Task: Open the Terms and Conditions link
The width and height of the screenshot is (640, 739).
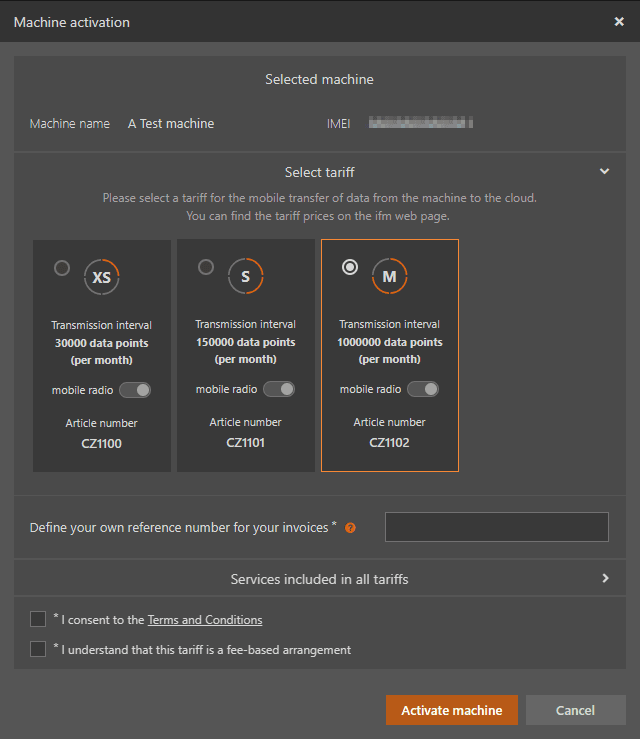Action: [205, 620]
